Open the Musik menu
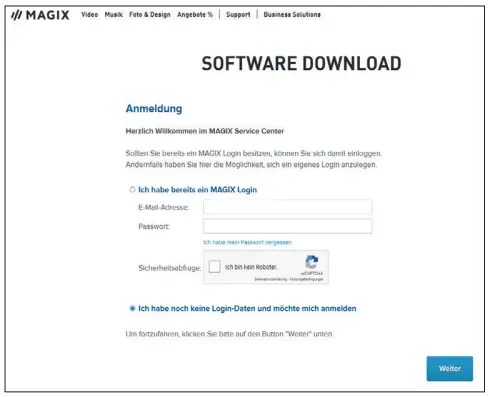488x397 pixels. 114,15
